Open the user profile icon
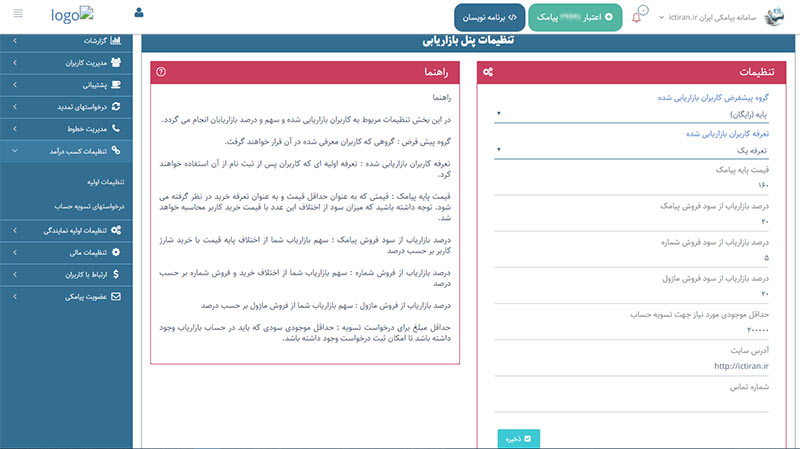Viewport: 800px width, 449px height. point(139,13)
